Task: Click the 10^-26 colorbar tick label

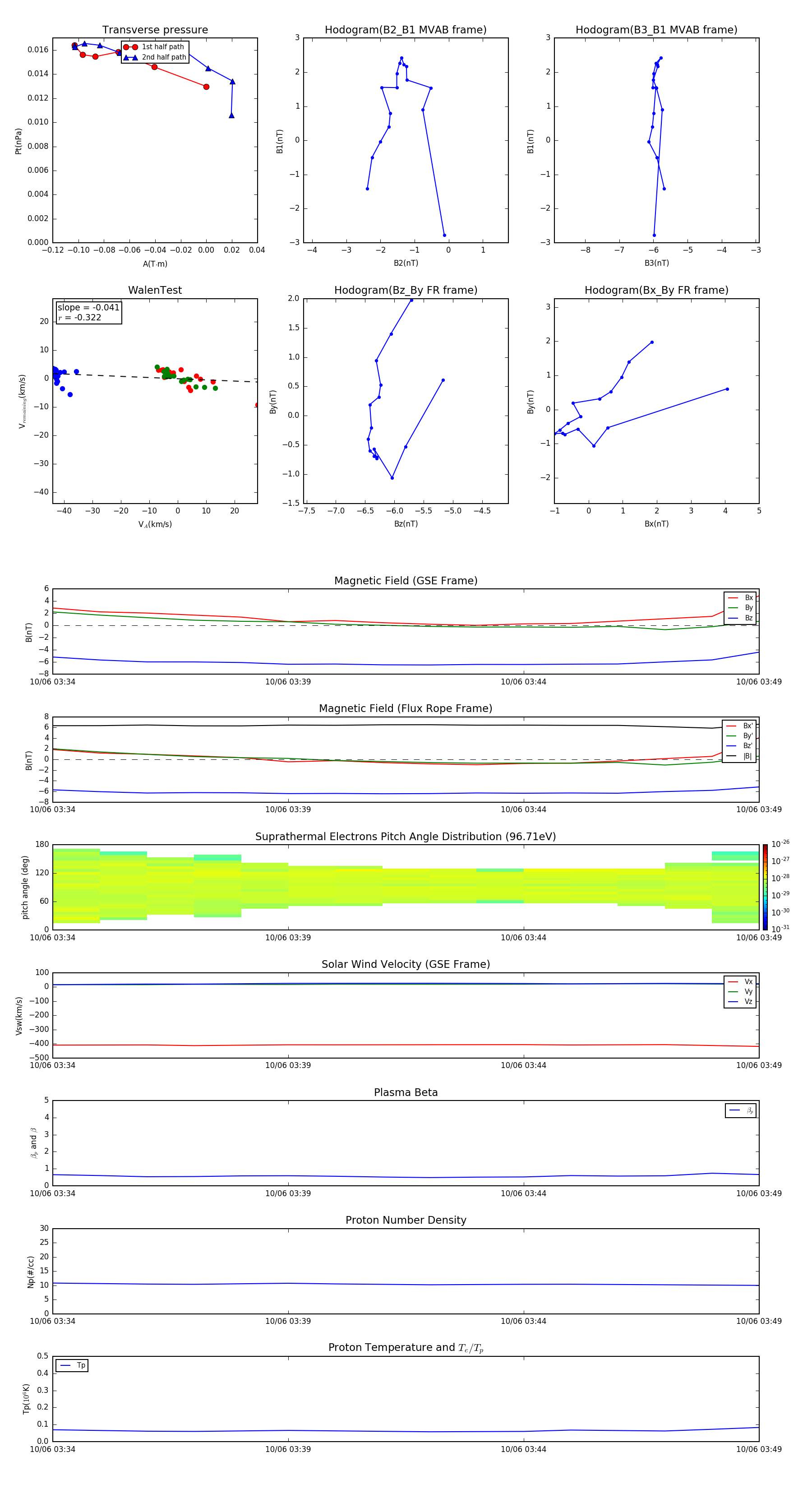Action: tap(780, 844)
